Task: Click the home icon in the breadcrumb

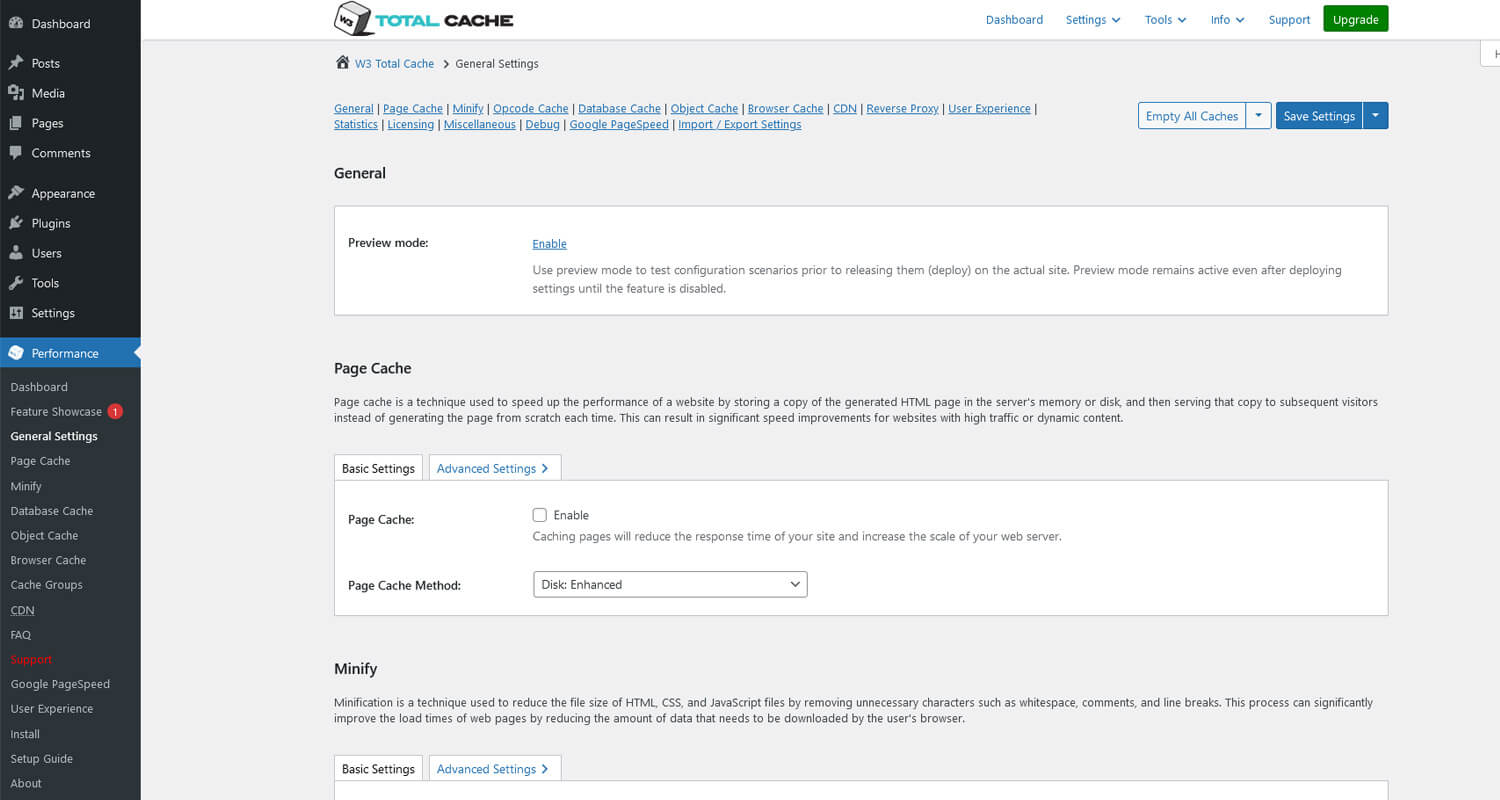Action: [x=342, y=63]
